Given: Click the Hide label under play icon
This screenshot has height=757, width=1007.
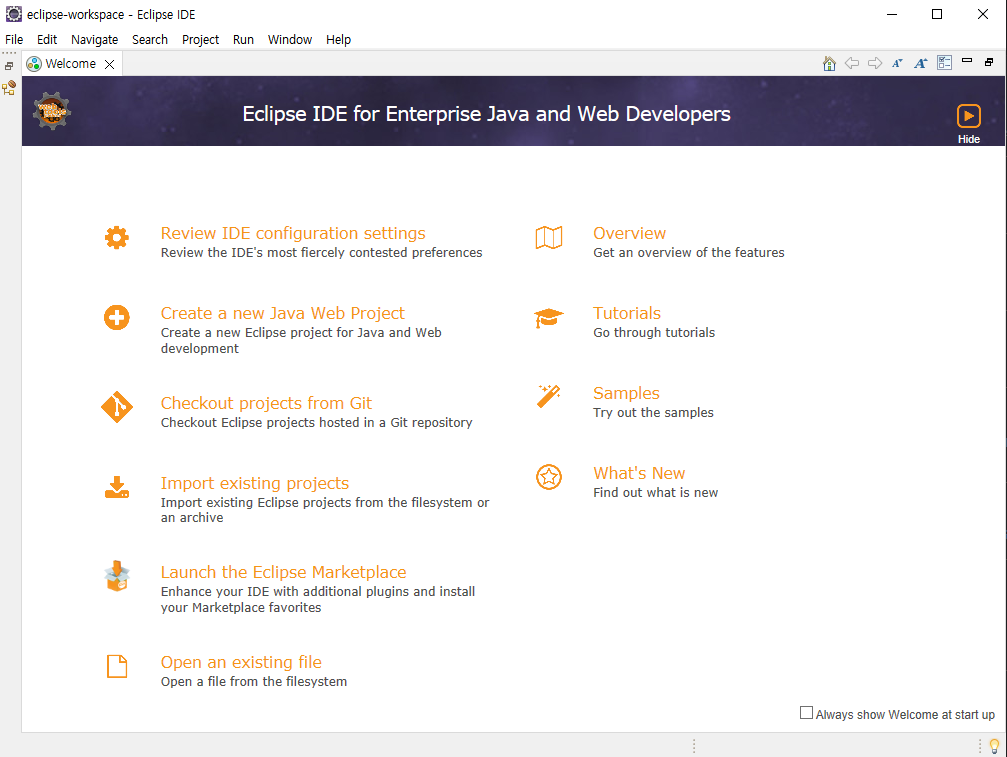Looking at the screenshot, I should pos(968,139).
